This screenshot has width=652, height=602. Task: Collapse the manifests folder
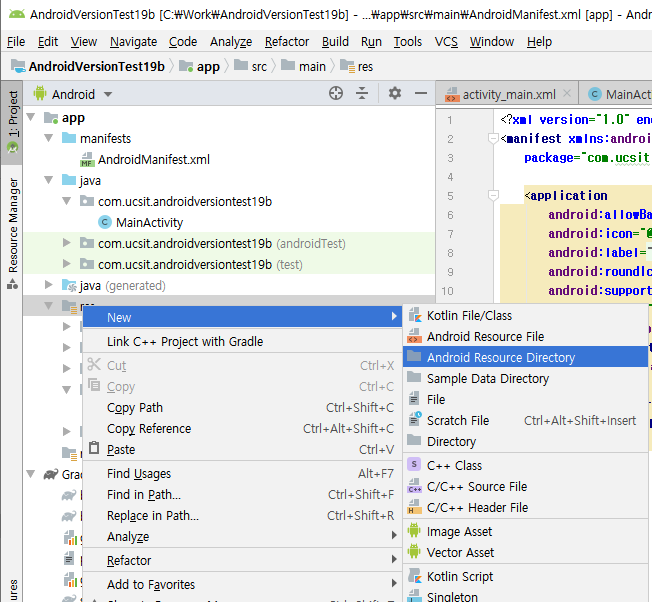[x=48, y=139]
